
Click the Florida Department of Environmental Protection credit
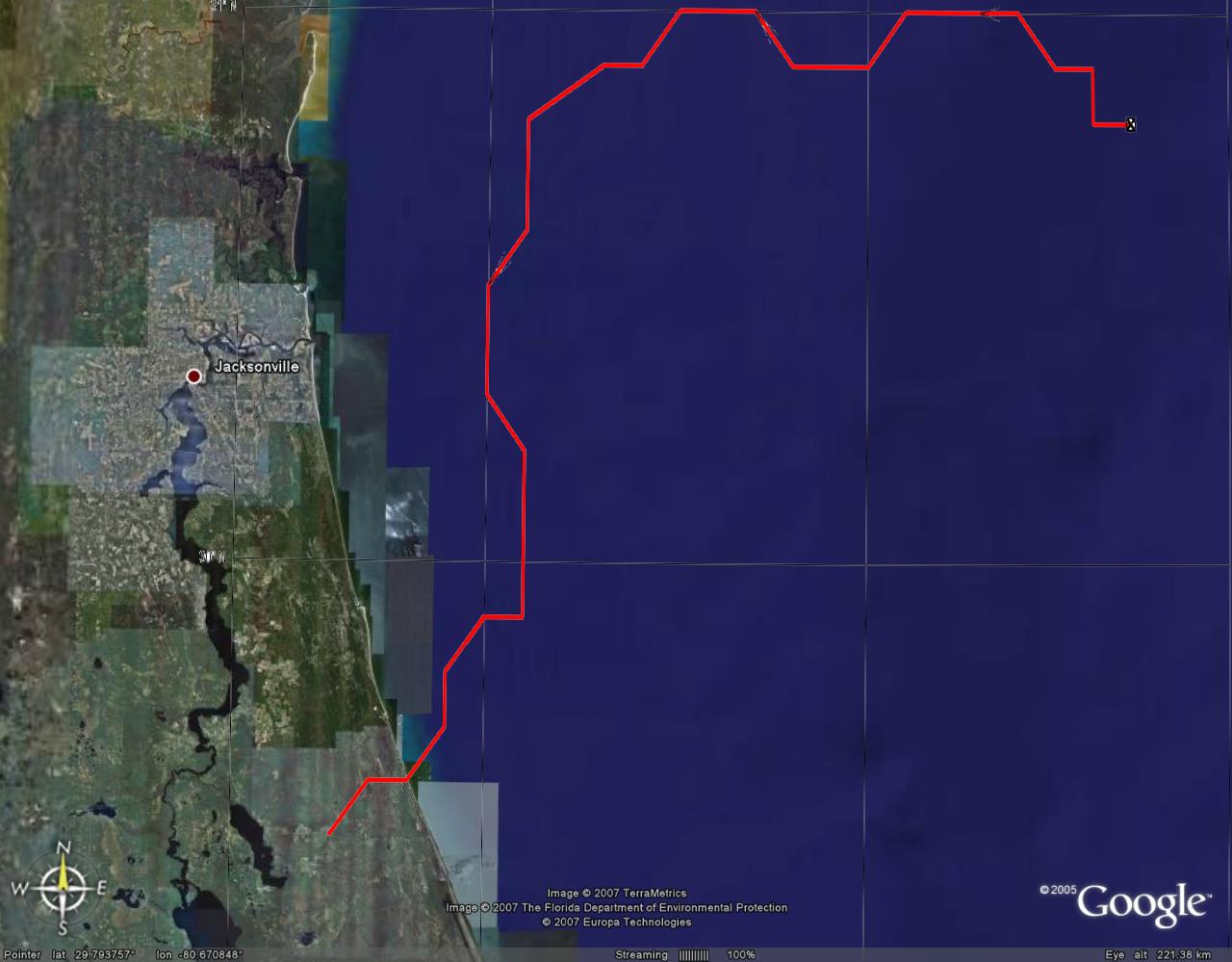click(x=617, y=908)
